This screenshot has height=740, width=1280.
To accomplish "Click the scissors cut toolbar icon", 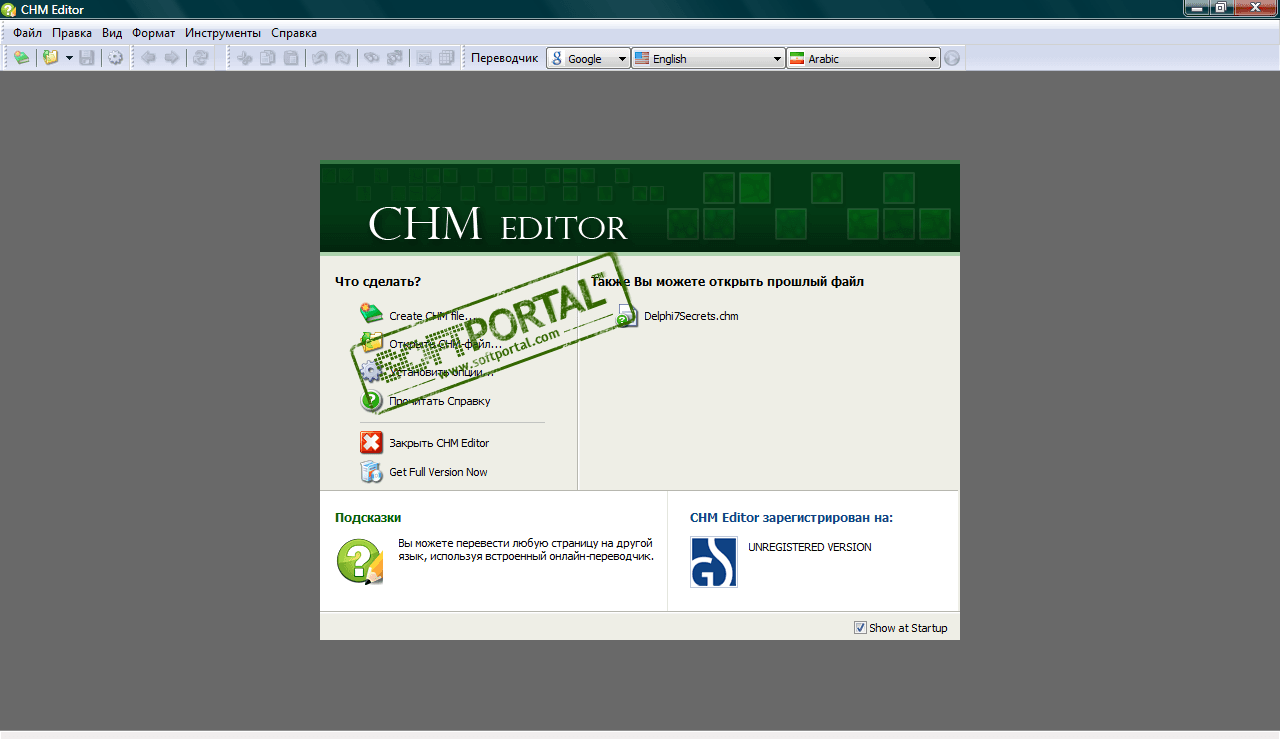I will tap(244, 58).
